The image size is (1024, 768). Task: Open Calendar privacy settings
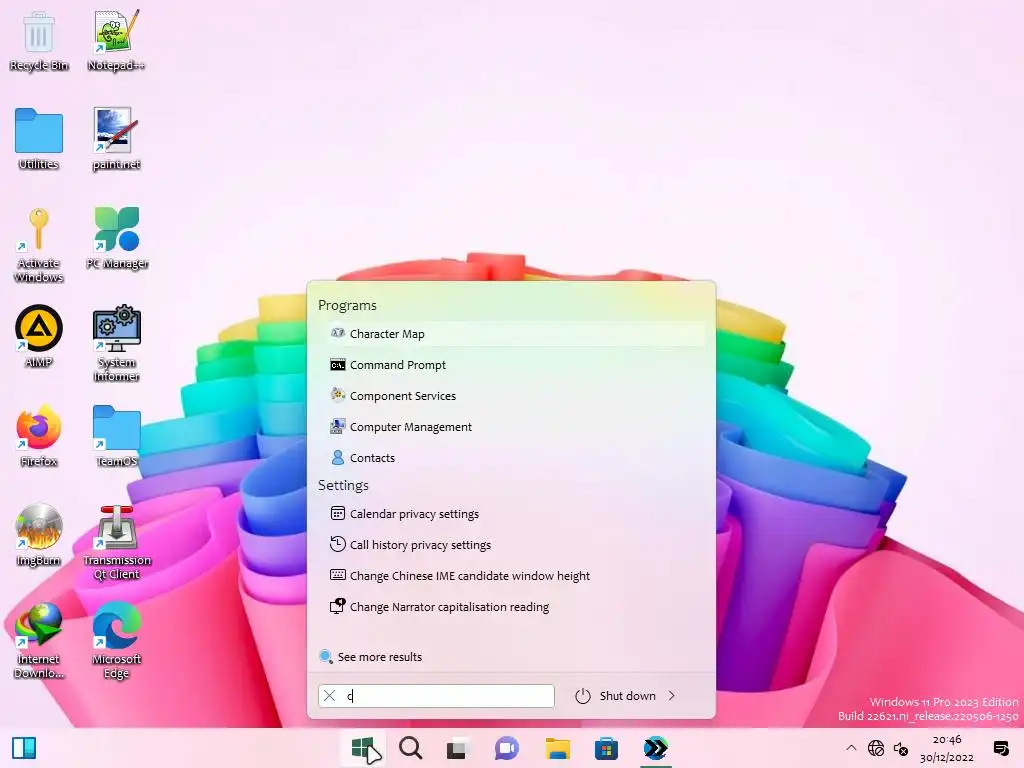pos(516,514)
